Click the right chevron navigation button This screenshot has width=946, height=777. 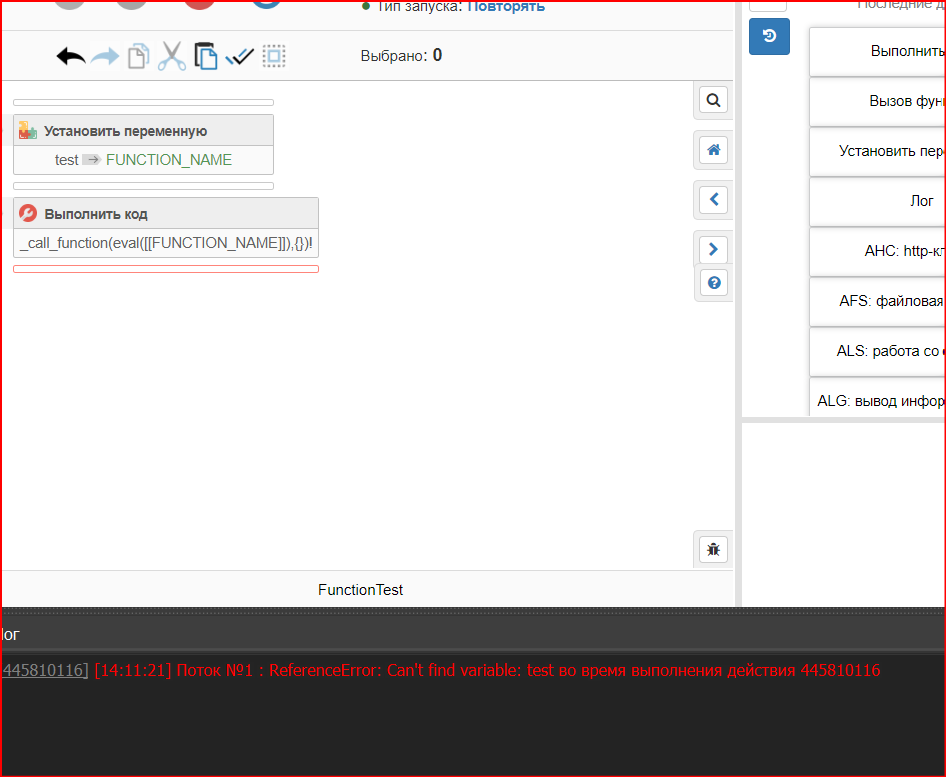[x=713, y=249]
